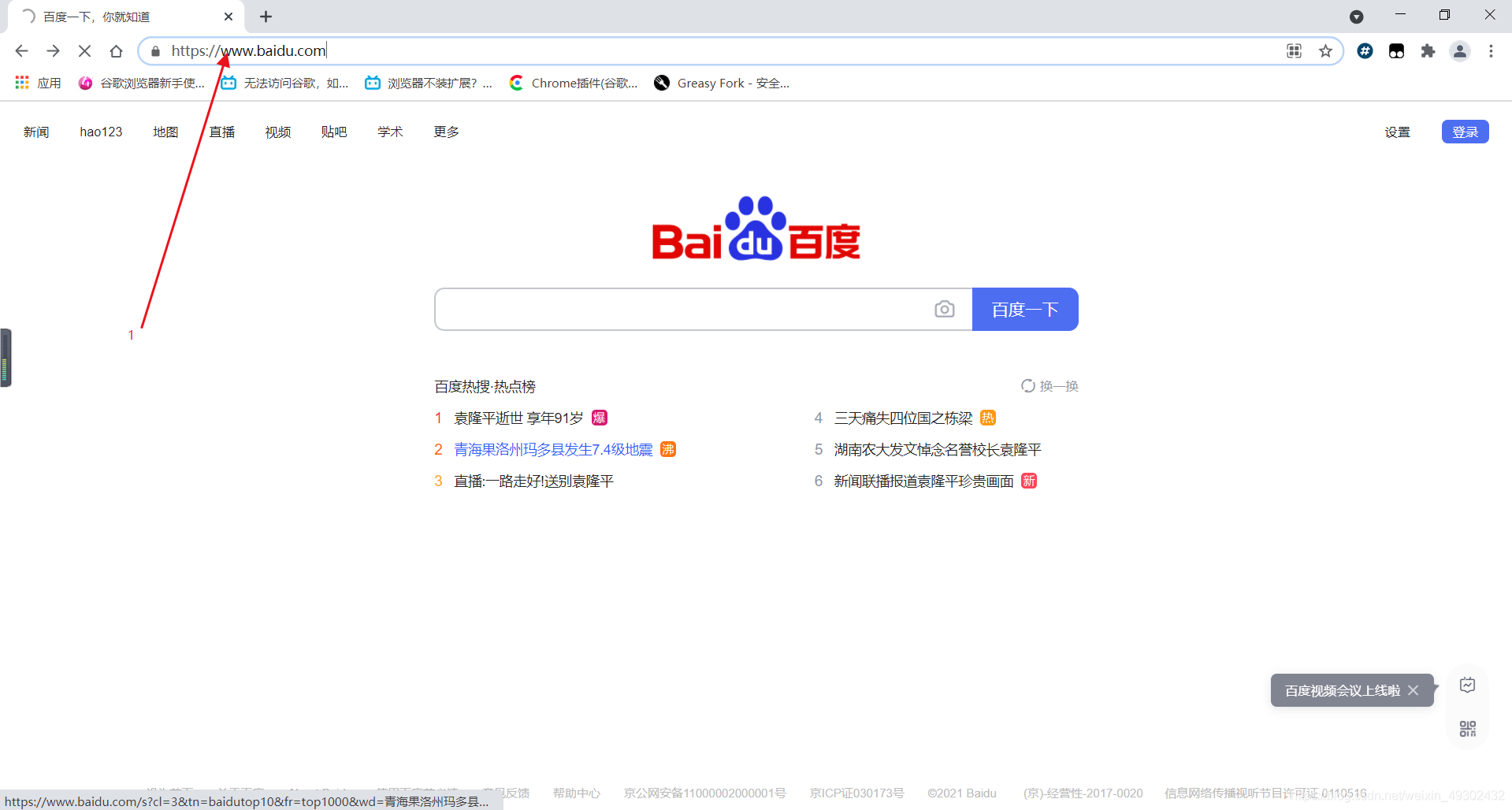This screenshot has width=1512, height=810.
Task: Open the extensions puzzle menu
Action: (1428, 51)
